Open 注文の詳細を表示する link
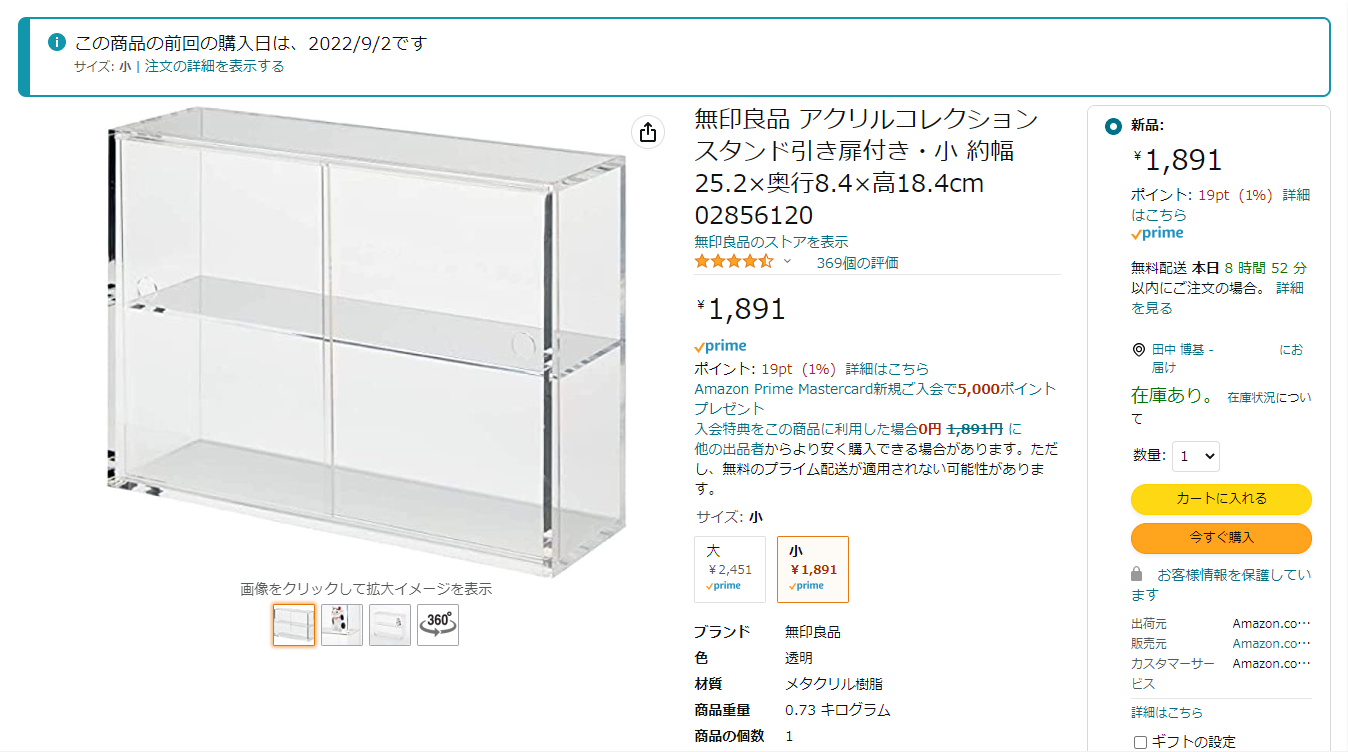The image size is (1348, 752). click(214, 66)
